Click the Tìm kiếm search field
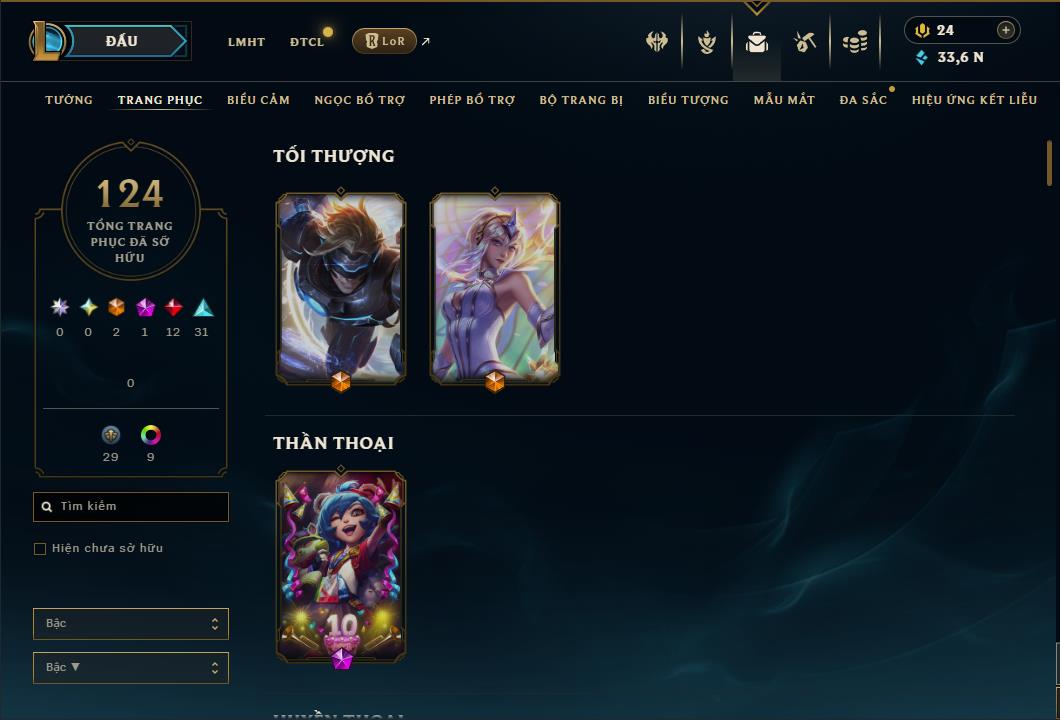Image resolution: width=1060 pixels, height=720 pixels. click(x=130, y=506)
